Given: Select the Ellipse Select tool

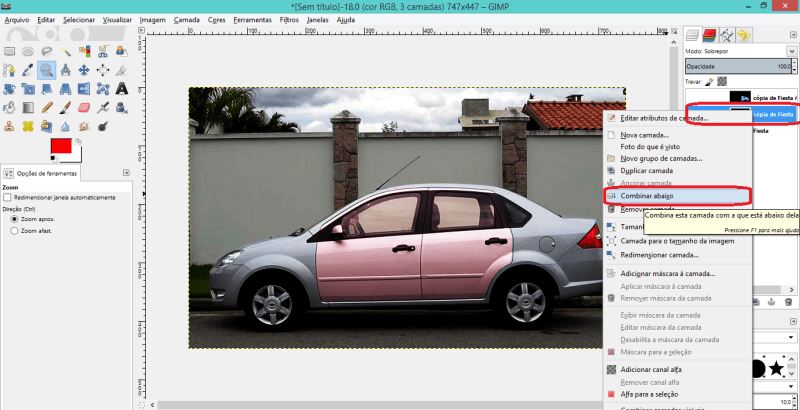Looking at the screenshot, I should (x=28, y=51).
